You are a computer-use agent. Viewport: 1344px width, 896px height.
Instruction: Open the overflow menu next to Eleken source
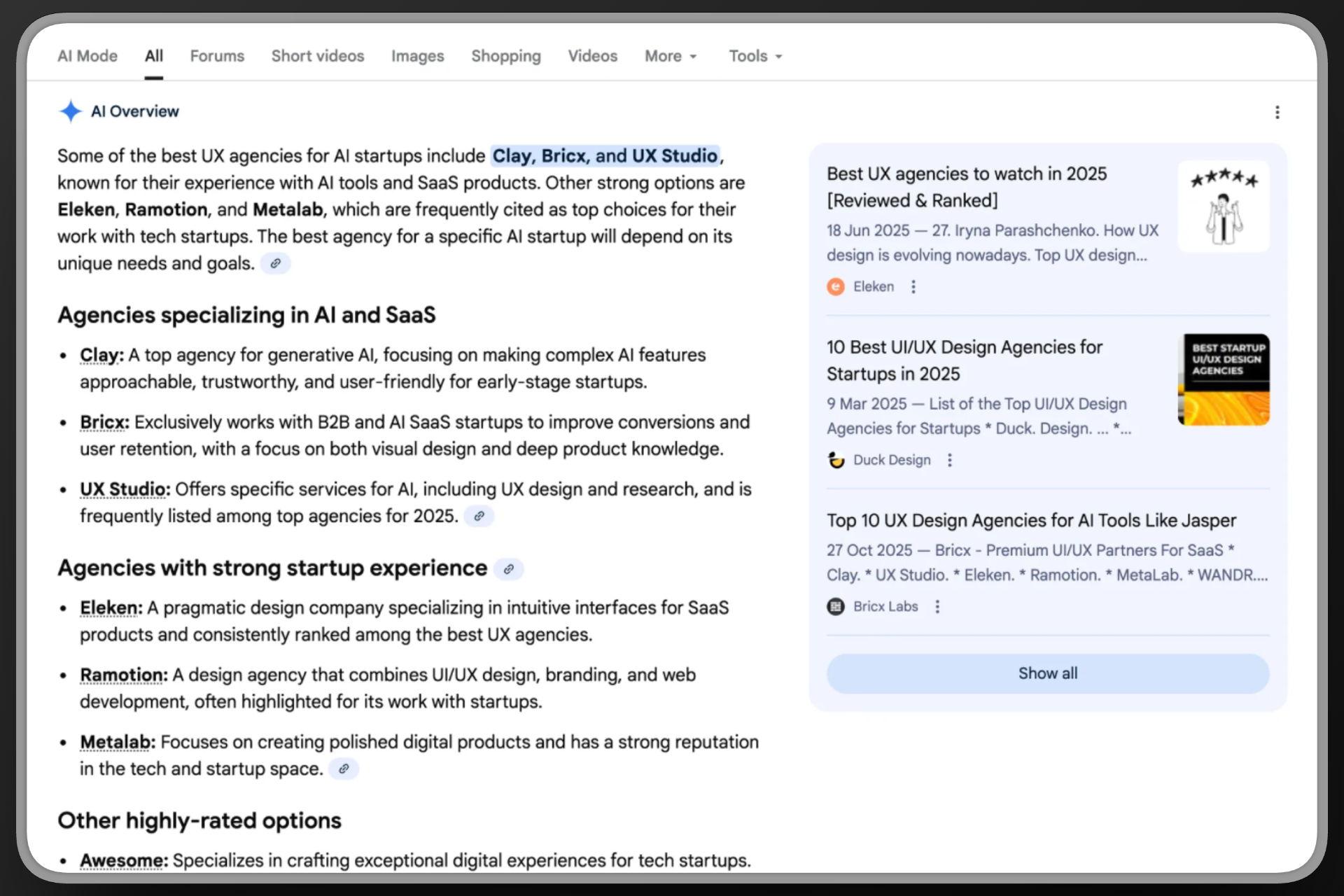click(x=913, y=286)
